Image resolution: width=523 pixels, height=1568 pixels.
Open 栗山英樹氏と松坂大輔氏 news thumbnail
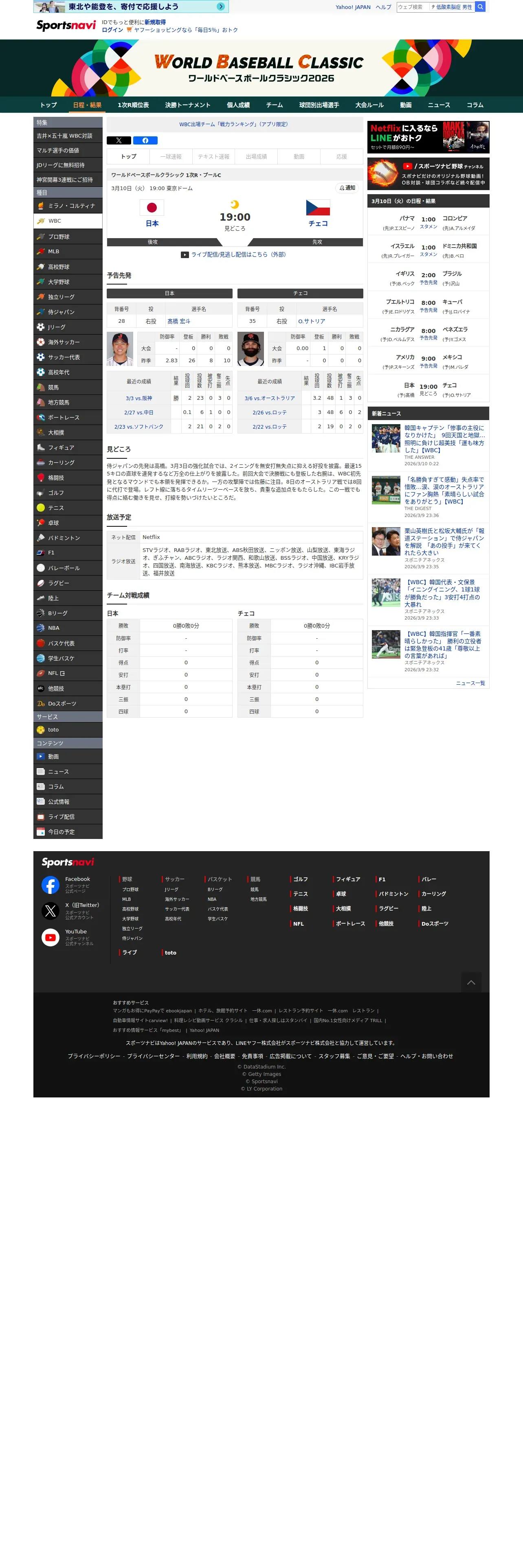pyautogui.click(x=386, y=541)
